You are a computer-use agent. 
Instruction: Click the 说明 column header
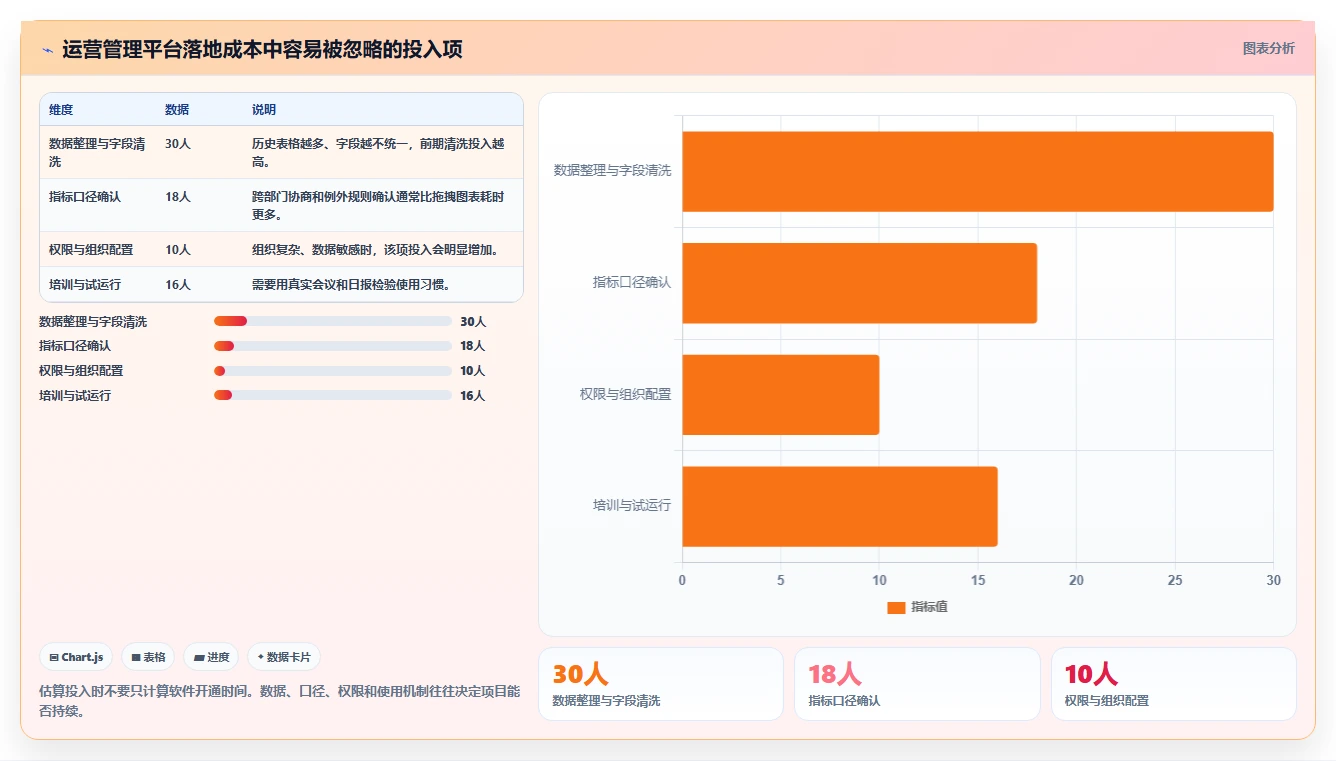pos(264,110)
